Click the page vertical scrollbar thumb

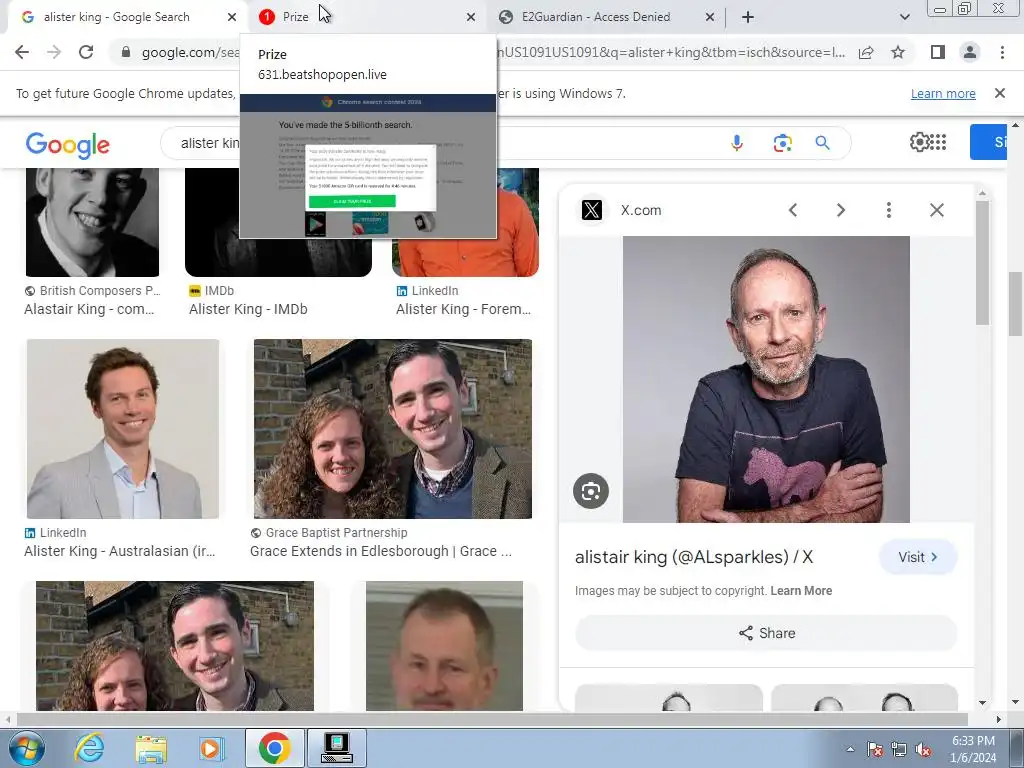1016,303
